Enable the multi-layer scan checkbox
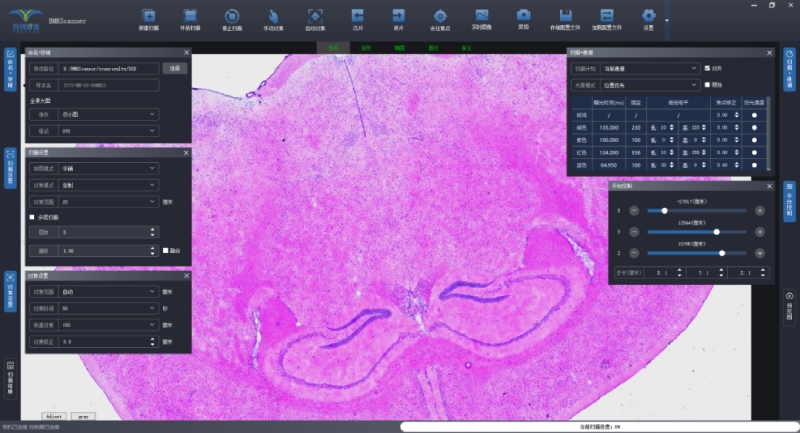This screenshot has height=433, width=800. [32, 216]
